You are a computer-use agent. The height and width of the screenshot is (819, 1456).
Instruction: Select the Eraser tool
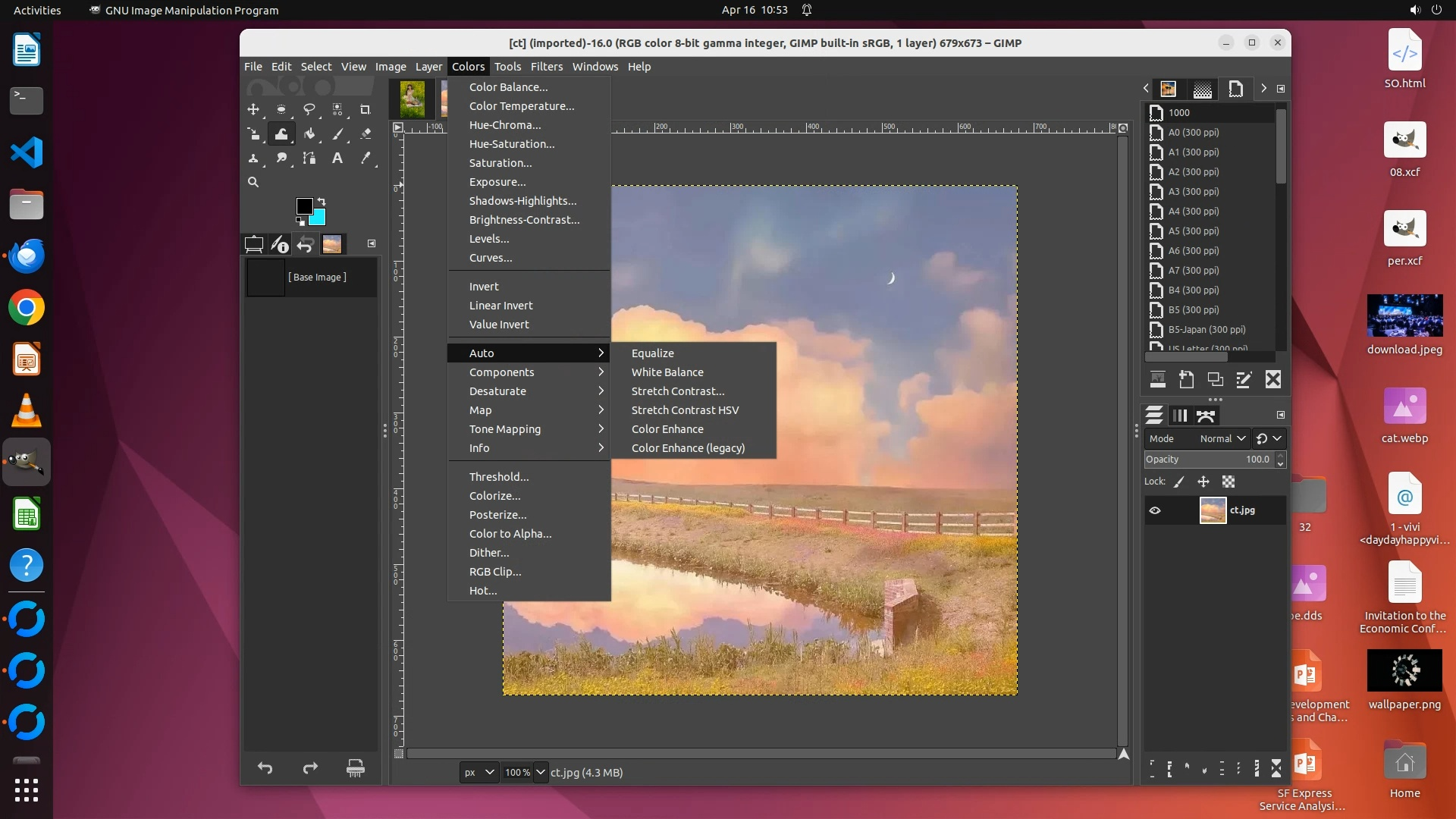coord(366,134)
